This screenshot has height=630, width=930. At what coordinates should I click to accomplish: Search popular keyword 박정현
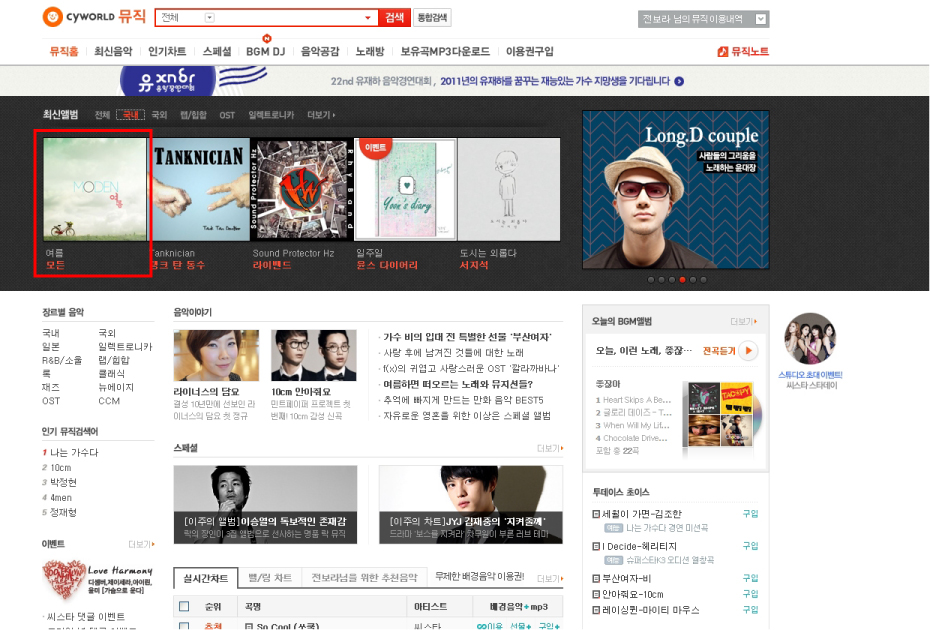pos(63,482)
